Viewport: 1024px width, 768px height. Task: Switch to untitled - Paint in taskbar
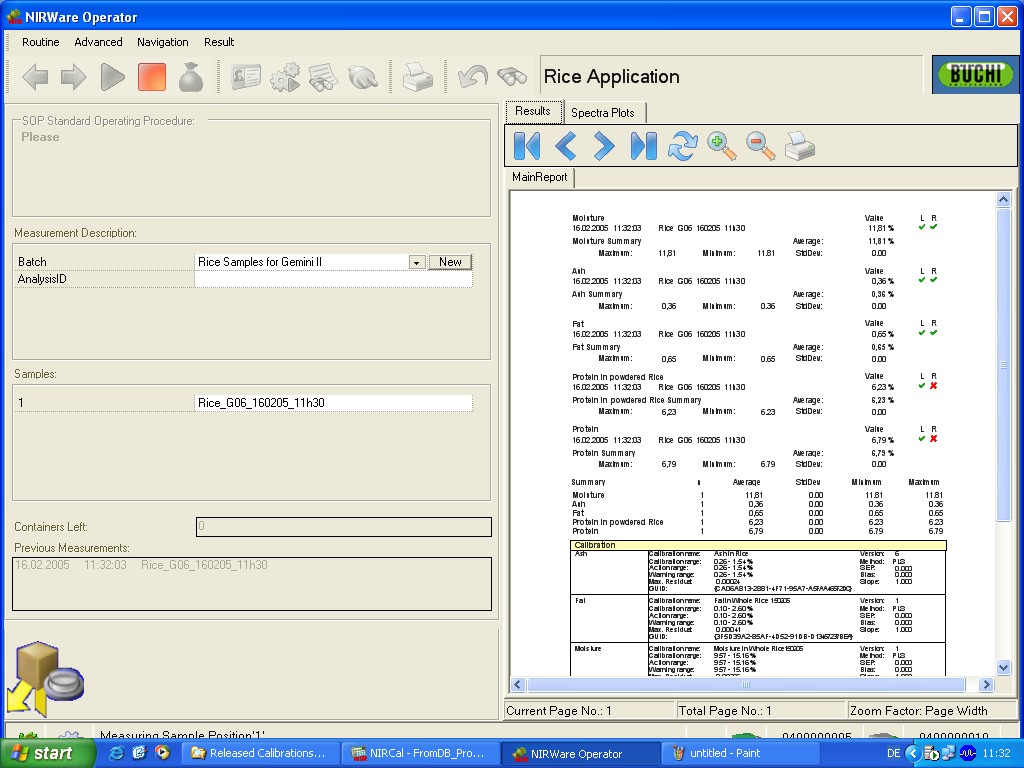point(741,753)
